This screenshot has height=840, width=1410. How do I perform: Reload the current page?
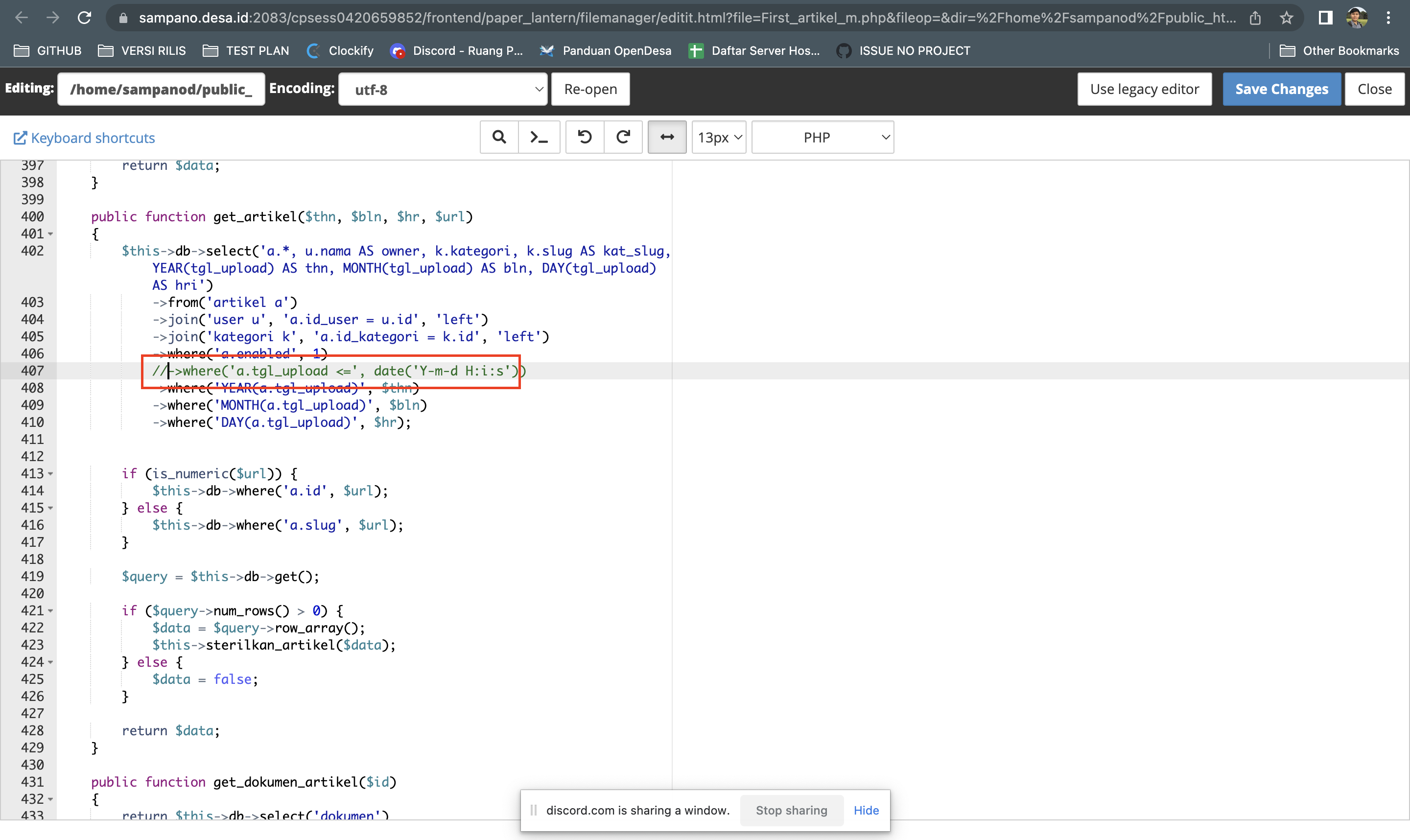coord(85,18)
